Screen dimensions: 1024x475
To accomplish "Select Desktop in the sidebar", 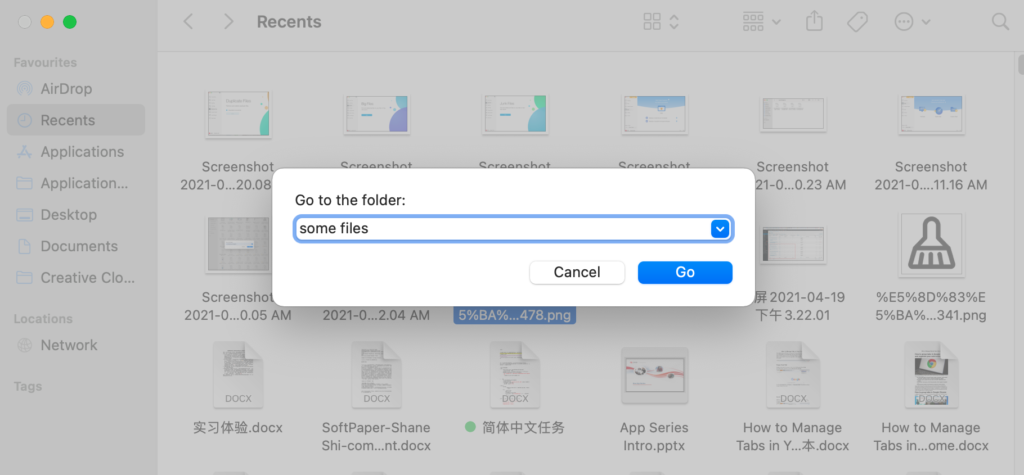I will [x=68, y=215].
